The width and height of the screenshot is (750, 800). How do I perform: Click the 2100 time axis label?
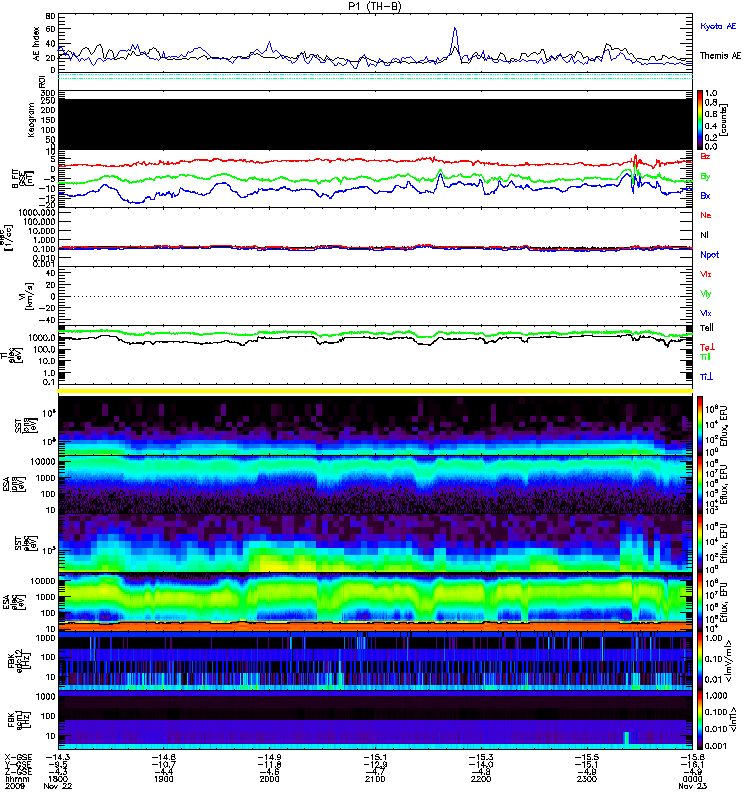375,779
